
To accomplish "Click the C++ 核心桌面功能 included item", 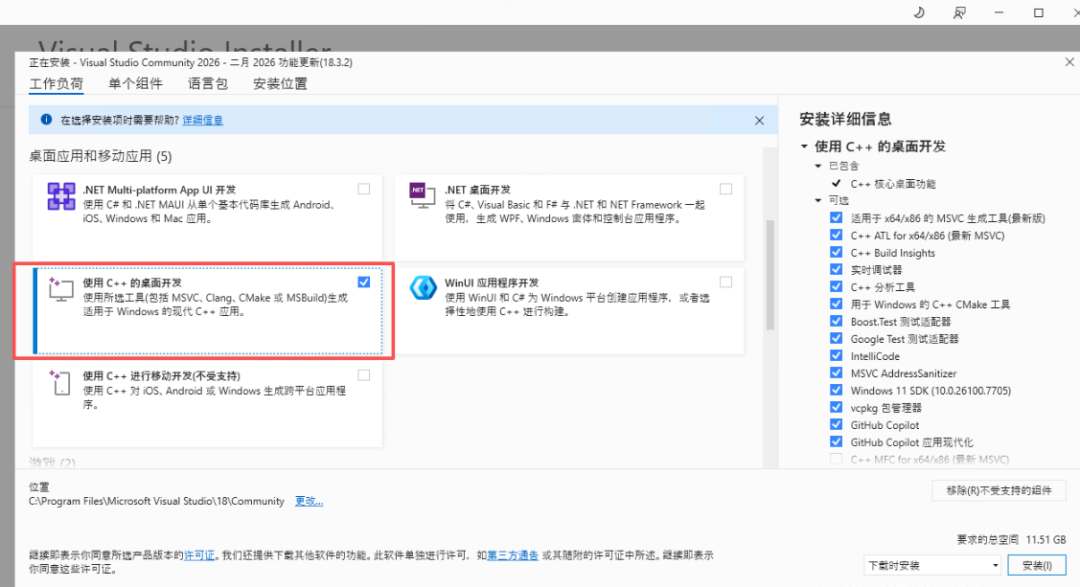I will [893, 184].
